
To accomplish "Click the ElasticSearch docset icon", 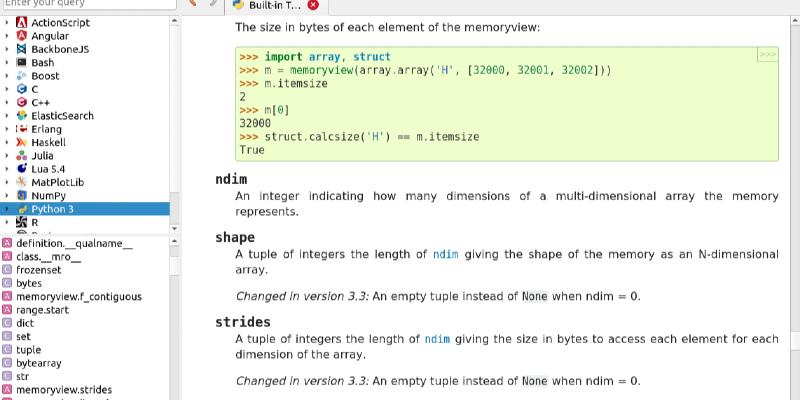I will (x=21, y=115).
